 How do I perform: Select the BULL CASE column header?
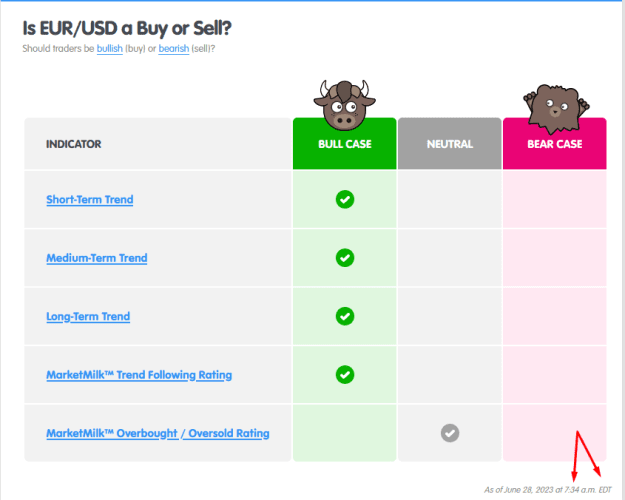(345, 144)
